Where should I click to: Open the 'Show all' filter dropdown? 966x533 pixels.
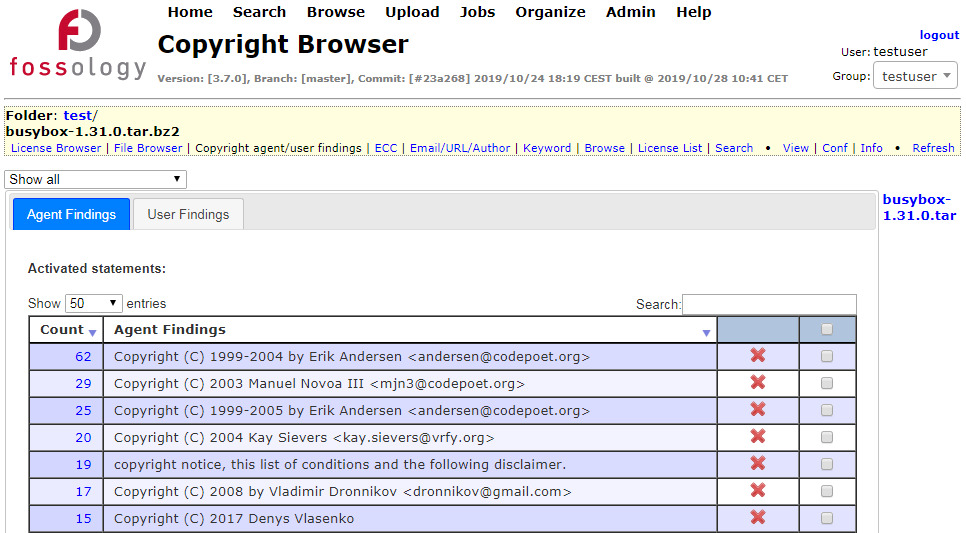pyautogui.click(x=95, y=179)
